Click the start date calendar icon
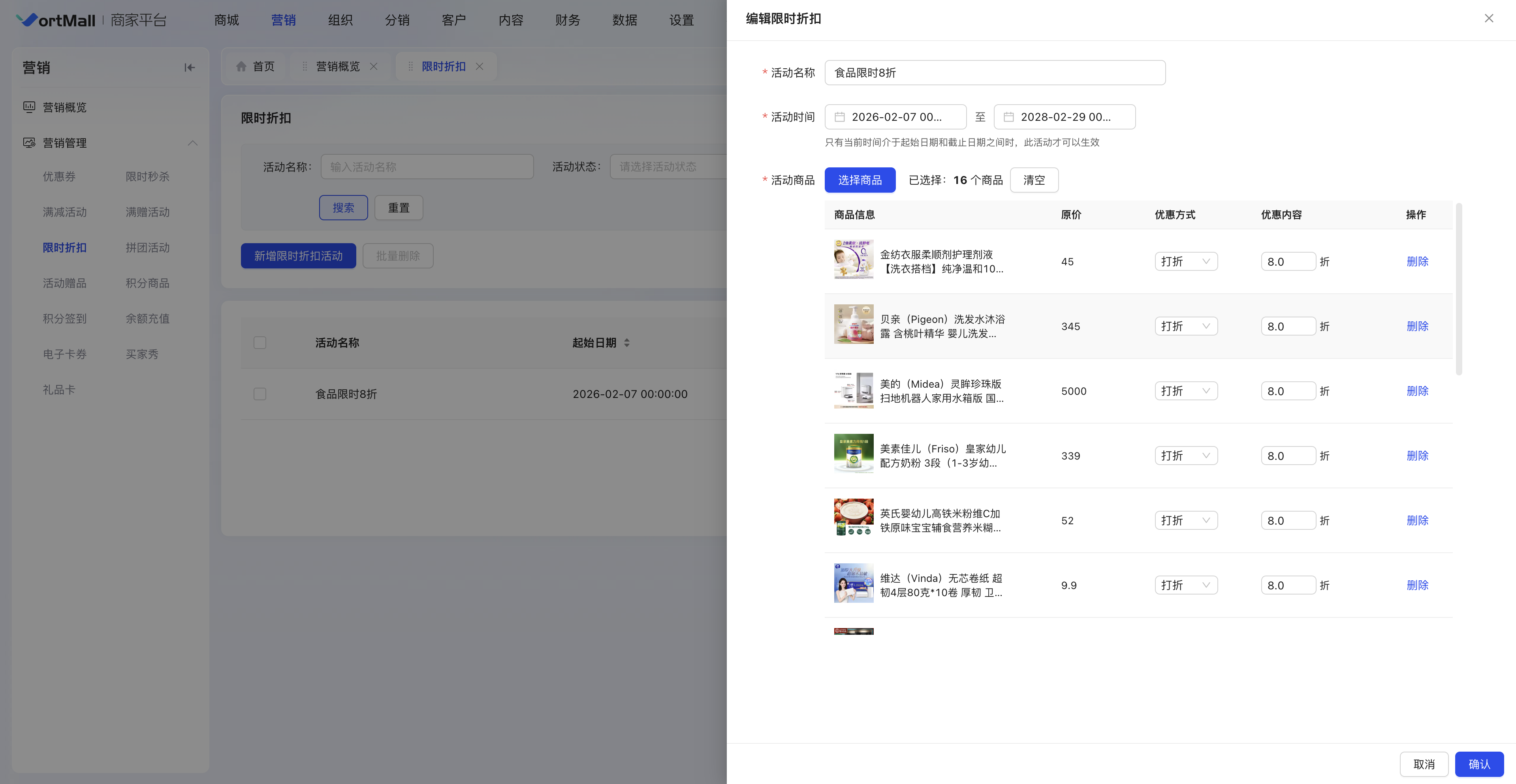The height and width of the screenshot is (784, 1516). (x=840, y=117)
